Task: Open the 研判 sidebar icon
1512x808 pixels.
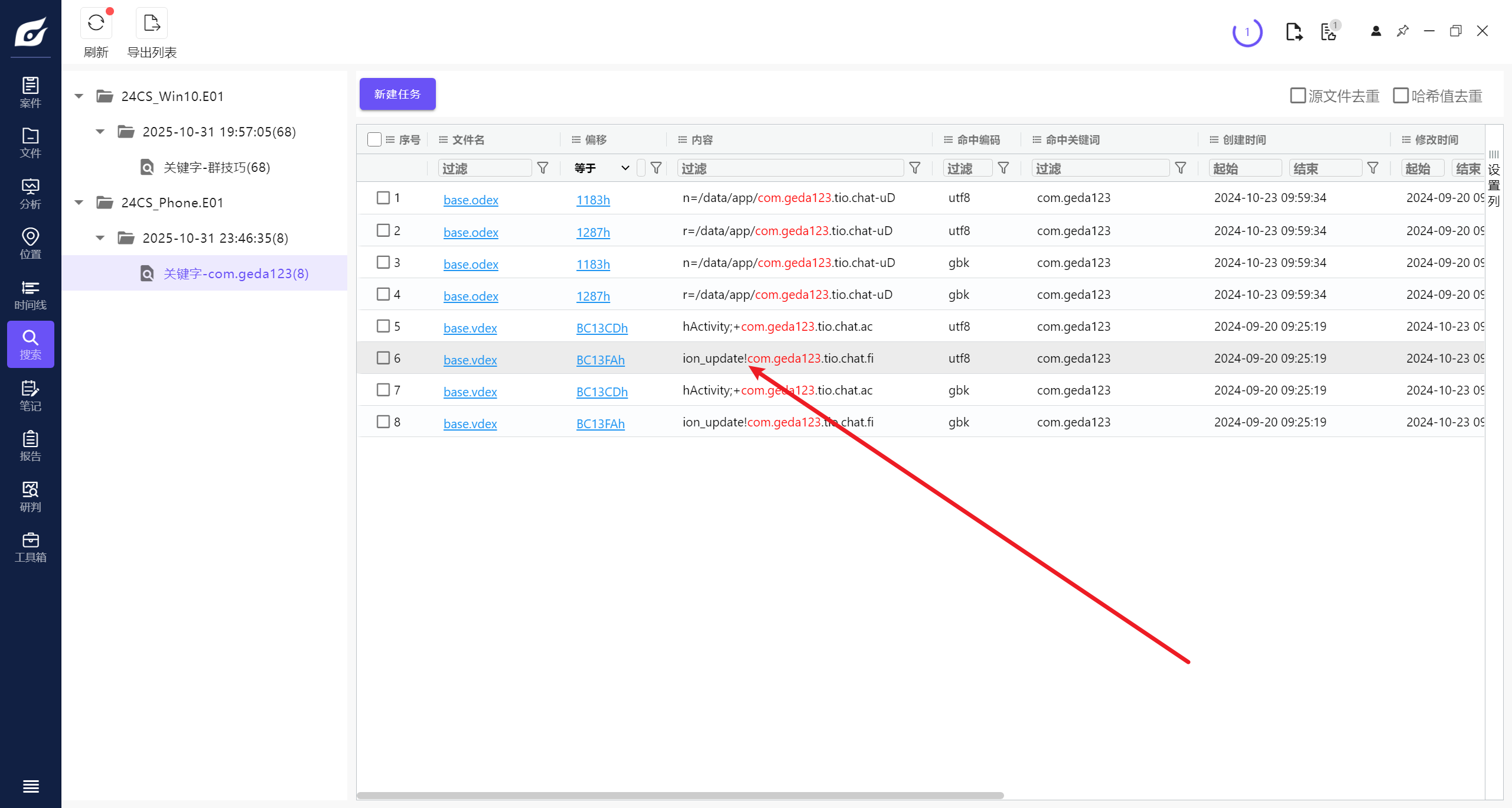Action: (x=30, y=497)
